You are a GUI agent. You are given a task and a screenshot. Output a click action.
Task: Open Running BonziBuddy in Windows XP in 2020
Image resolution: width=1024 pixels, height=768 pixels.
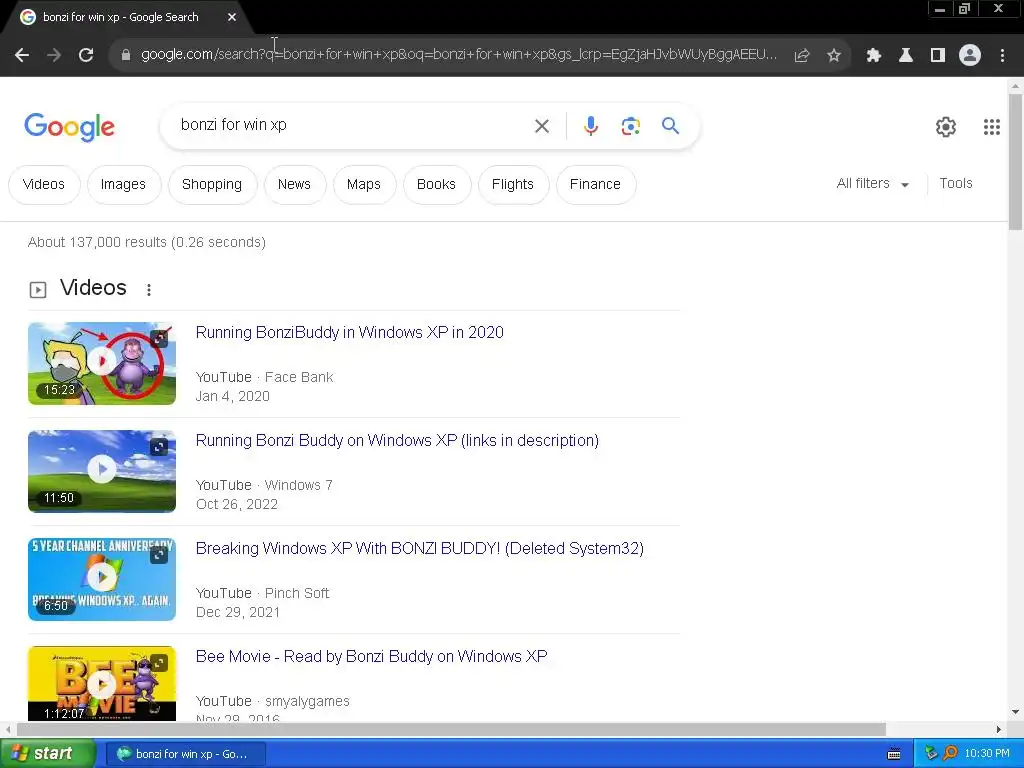(349, 332)
